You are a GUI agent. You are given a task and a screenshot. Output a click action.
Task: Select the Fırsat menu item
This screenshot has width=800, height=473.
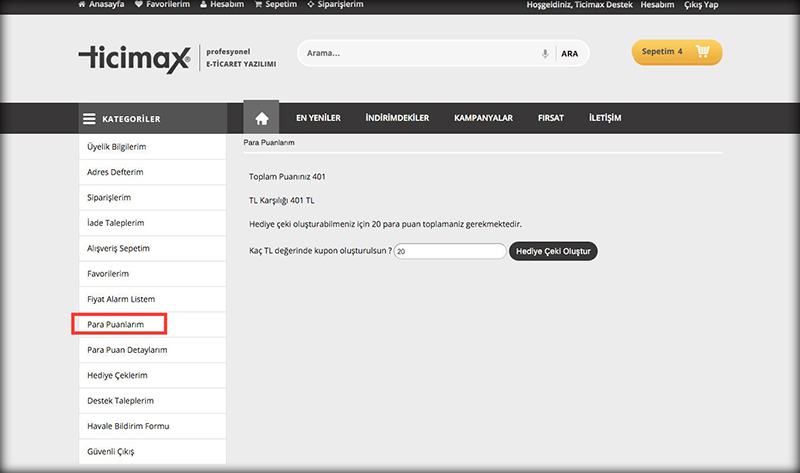click(x=551, y=118)
